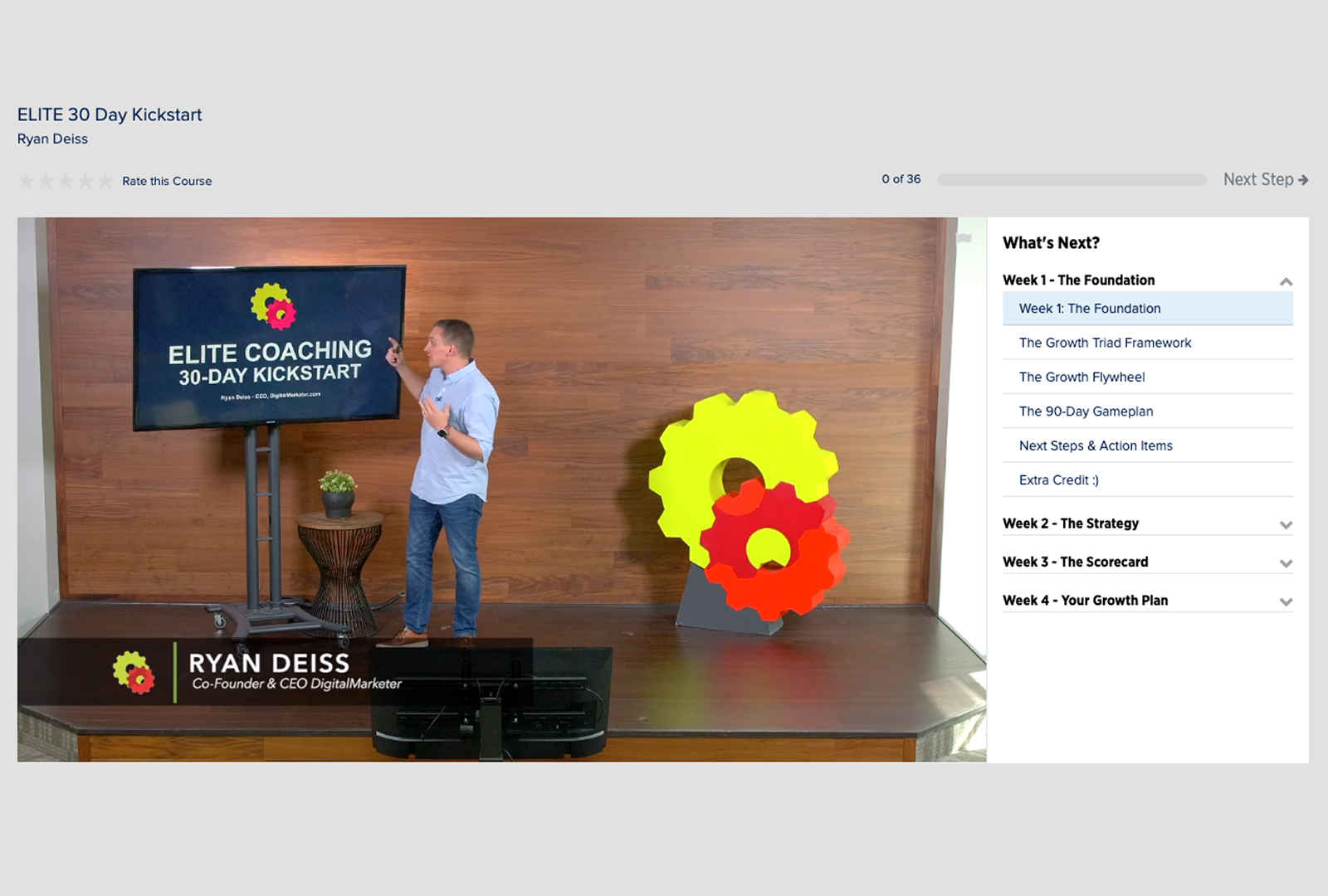Click the 'Week 2 - The Strategy' section title
Image resolution: width=1328 pixels, height=896 pixels.
[x=1071, y=523]
